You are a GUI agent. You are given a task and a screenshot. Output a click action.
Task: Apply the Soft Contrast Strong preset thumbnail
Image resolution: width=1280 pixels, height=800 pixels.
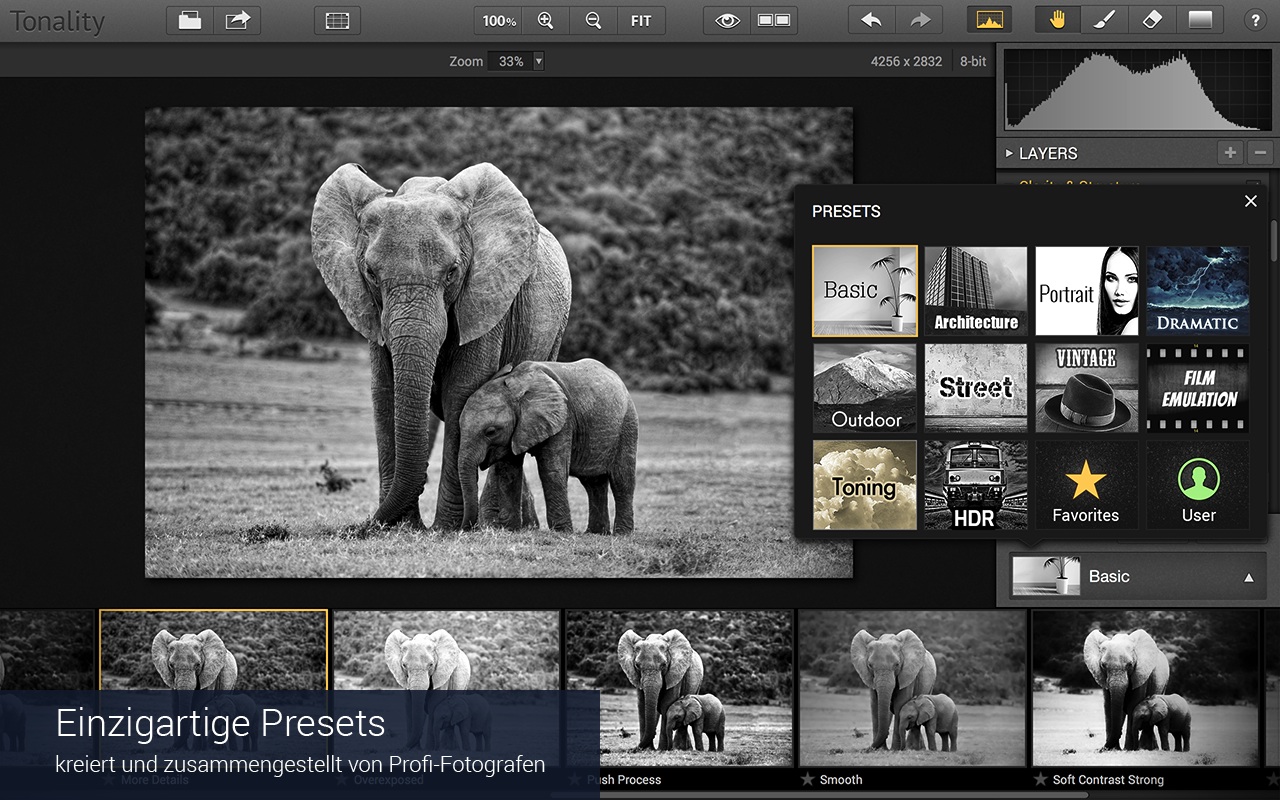tap(1146, 688)
